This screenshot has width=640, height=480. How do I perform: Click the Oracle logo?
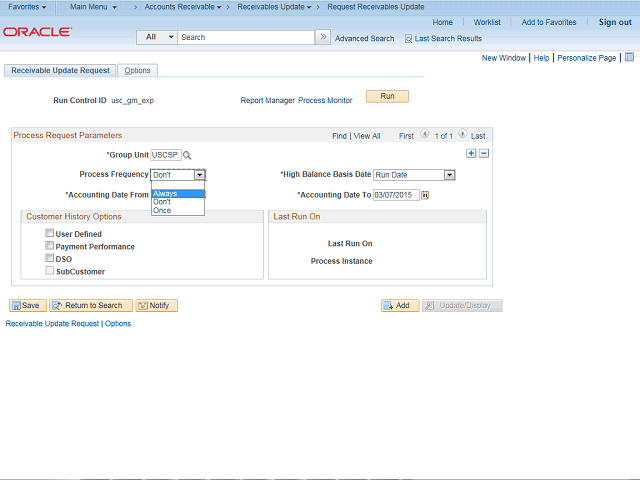coord(38,32)
